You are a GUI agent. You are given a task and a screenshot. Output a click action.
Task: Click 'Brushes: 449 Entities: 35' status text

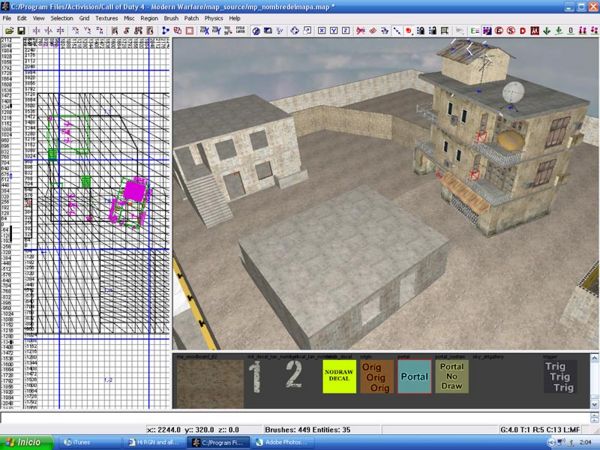point(308,430)
